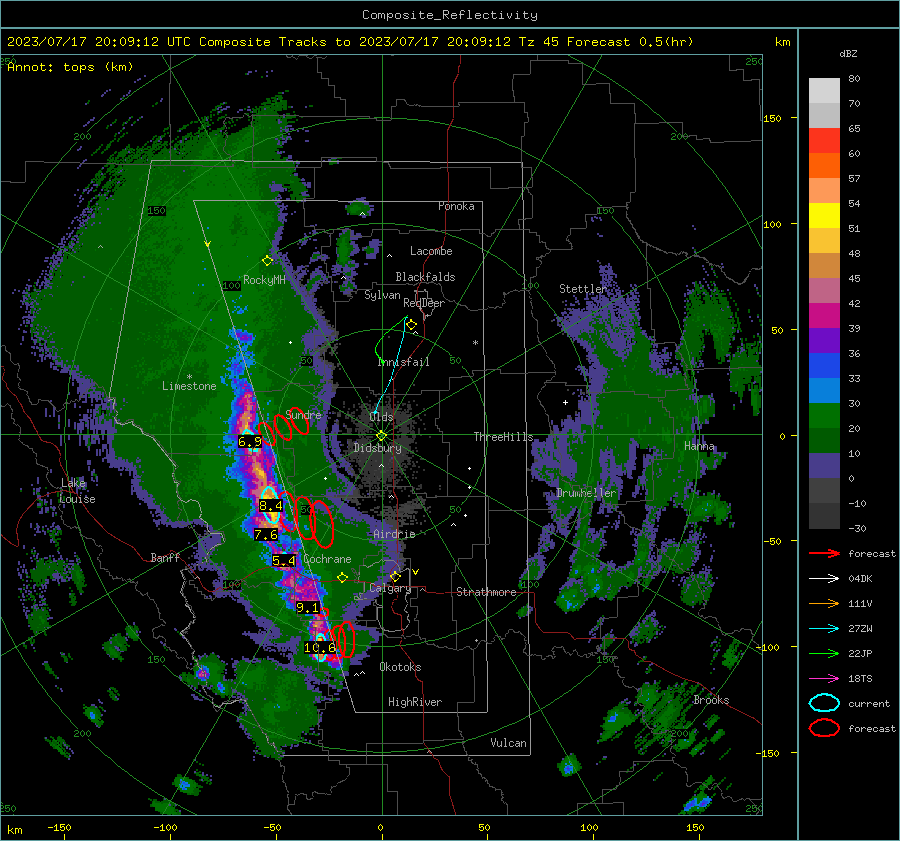Viewport: 900px width, 841px height.
Task: Click the Sundre town label
Action: pos(303,414)
